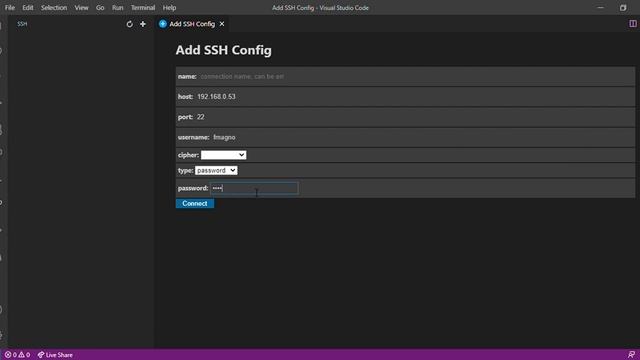Click the refresh icon in SSH panel
This screenshot has width=640, height=360.
point(129,24)
